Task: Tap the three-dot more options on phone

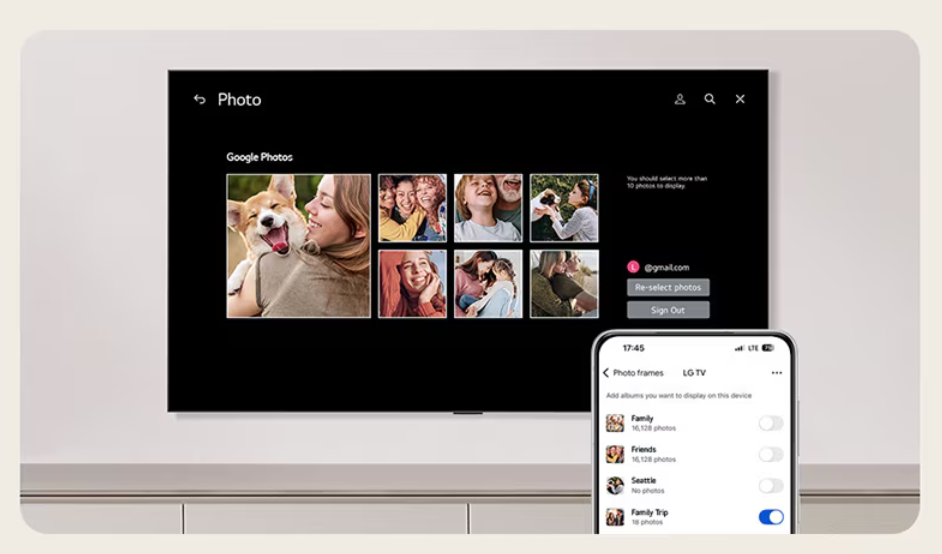Action: (777, 373)
